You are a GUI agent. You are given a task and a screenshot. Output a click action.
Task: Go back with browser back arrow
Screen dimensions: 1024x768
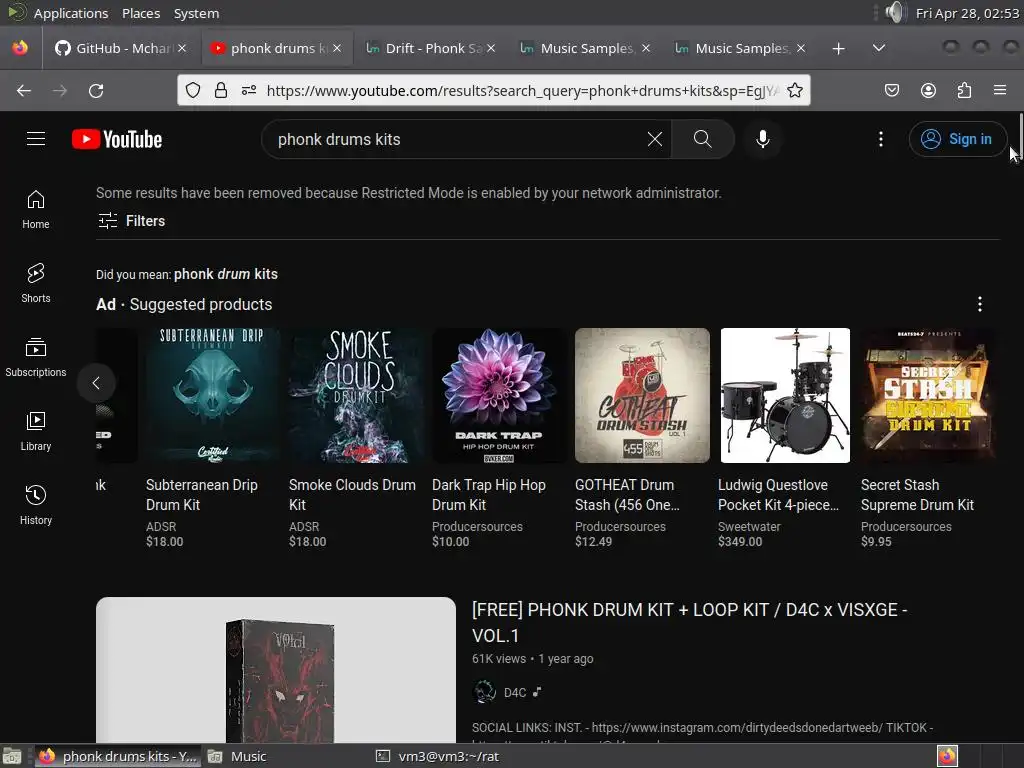[24, 91]
